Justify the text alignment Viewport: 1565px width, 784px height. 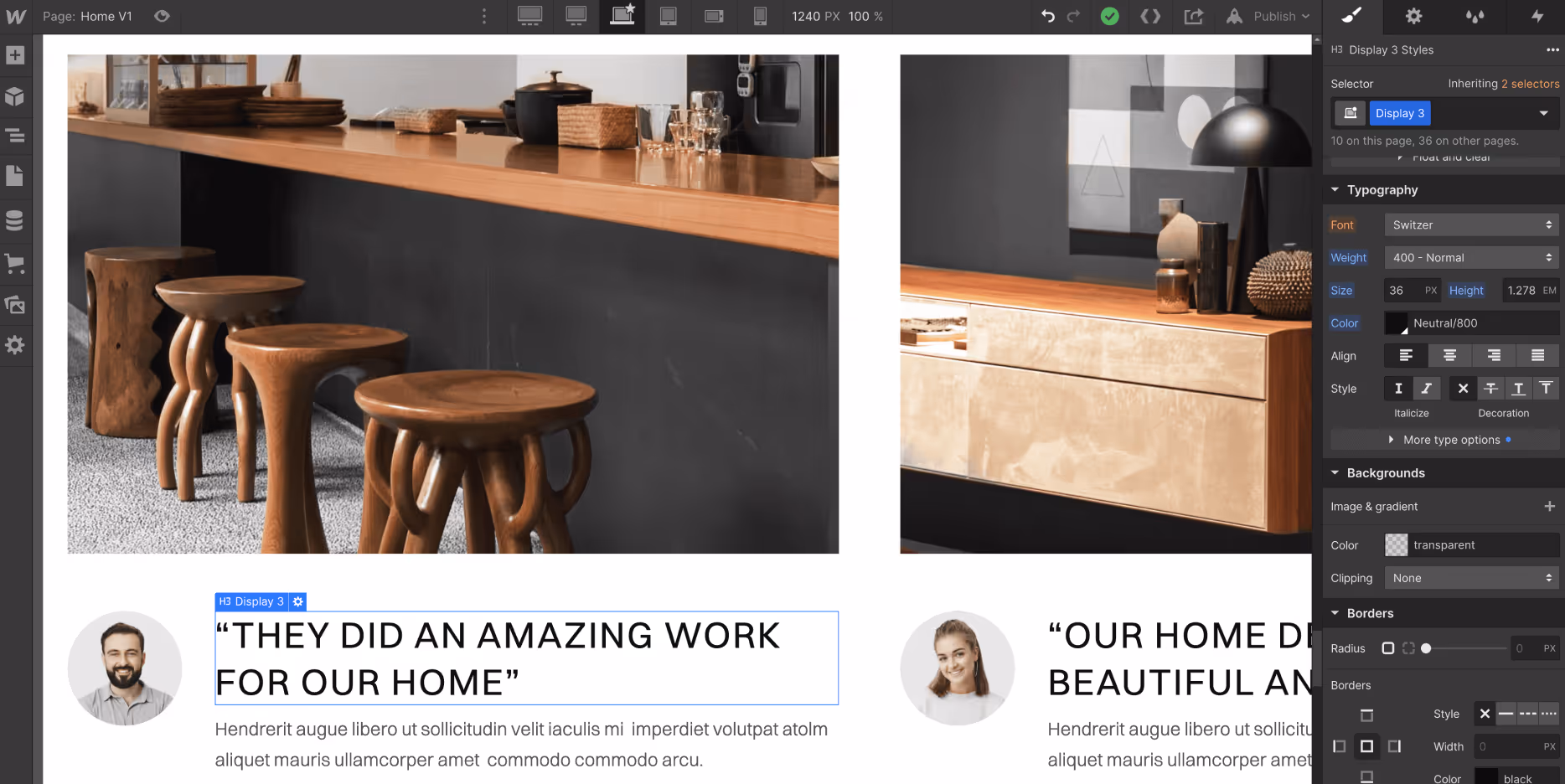click(1537, 356)
